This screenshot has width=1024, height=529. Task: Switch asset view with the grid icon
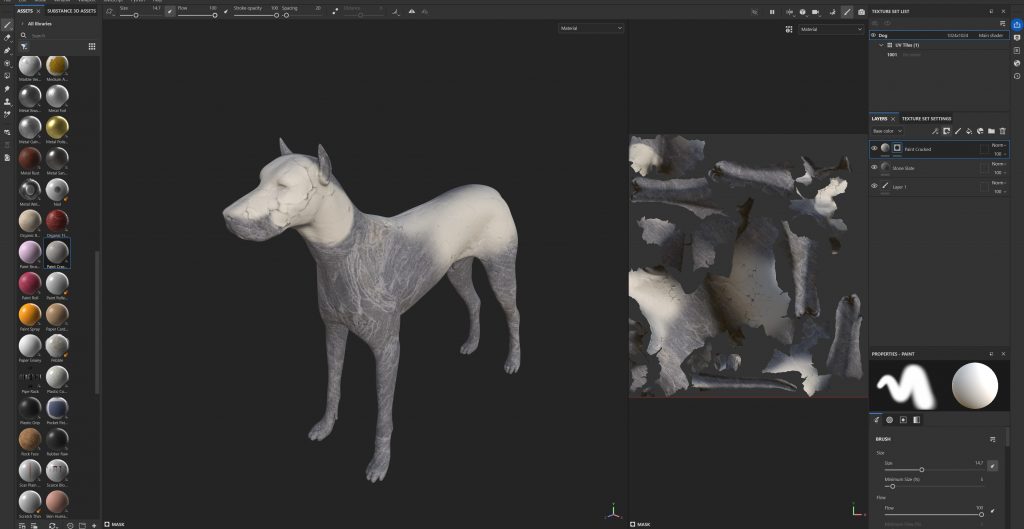(92, 46)
